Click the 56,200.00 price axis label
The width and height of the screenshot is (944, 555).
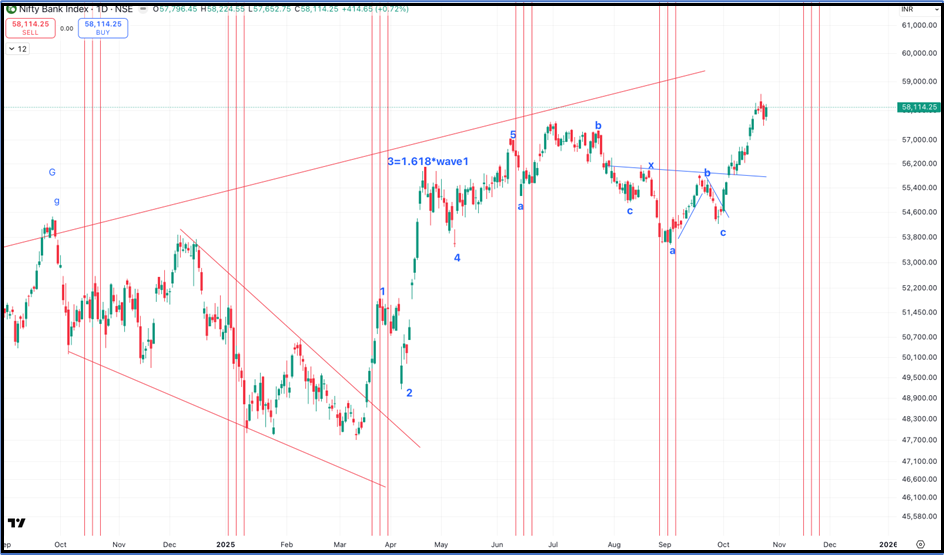coord(921,163)
